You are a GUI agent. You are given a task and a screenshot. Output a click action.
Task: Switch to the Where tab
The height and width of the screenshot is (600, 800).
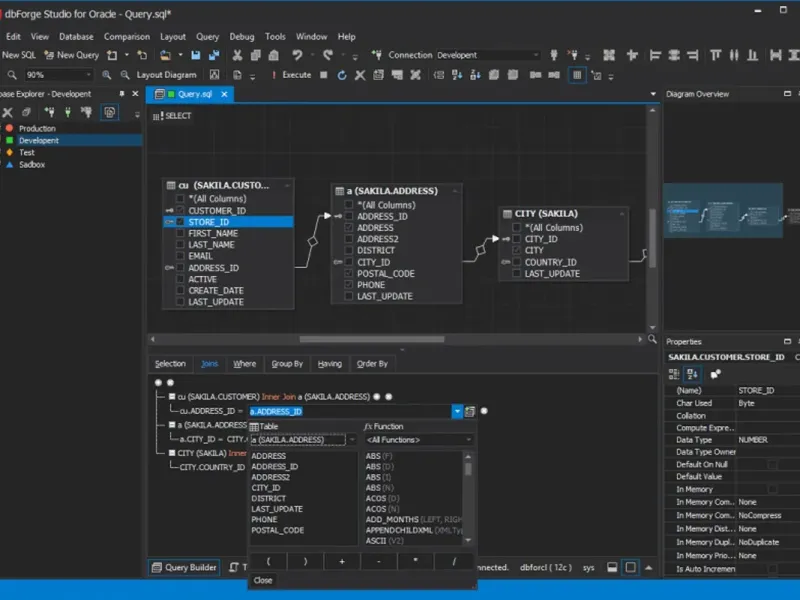[244, 364]
